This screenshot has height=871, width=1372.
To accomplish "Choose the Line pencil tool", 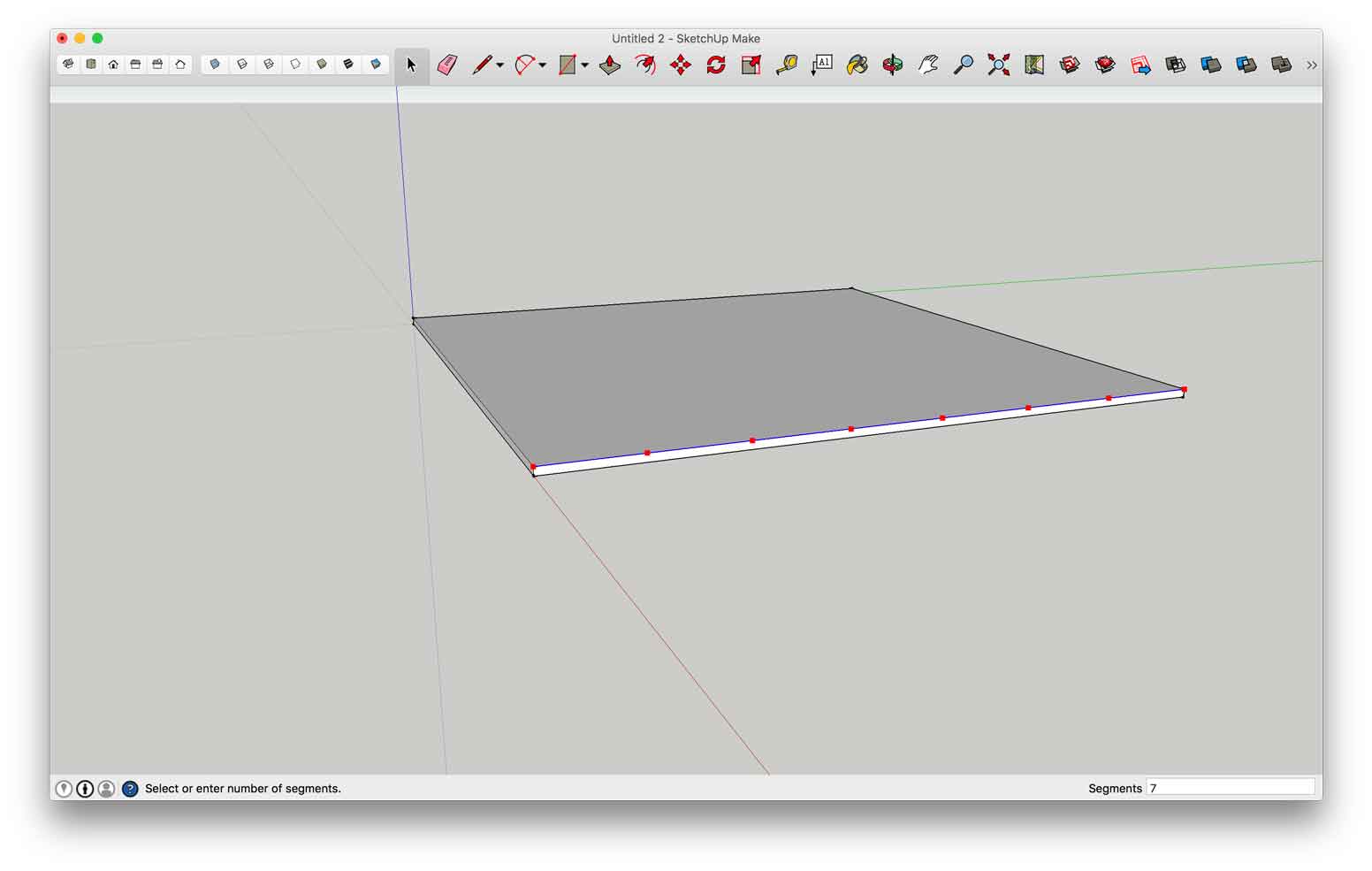I will pos(482,65).
